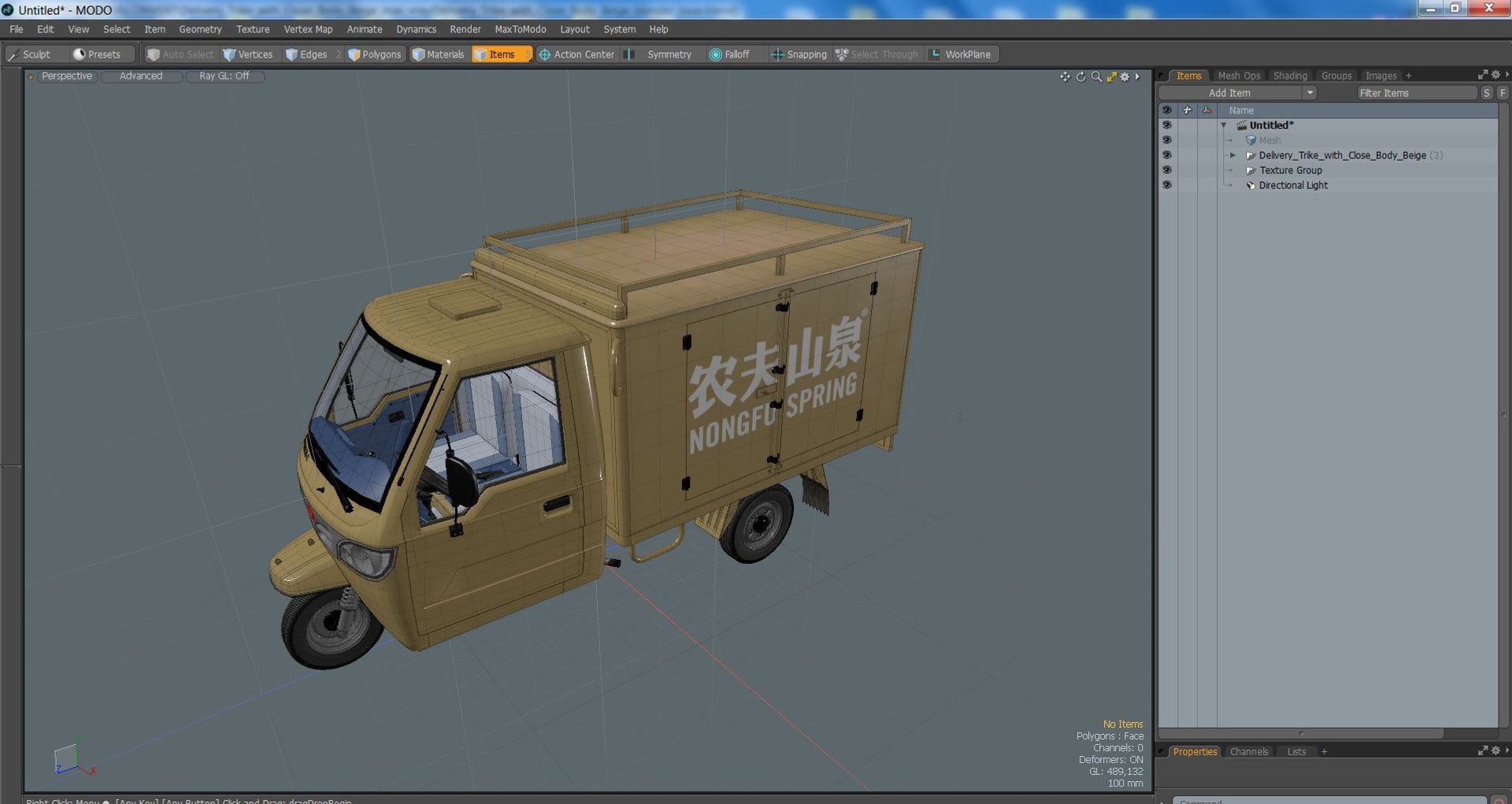Switch to the Lists tab

tap(1296, 752)
